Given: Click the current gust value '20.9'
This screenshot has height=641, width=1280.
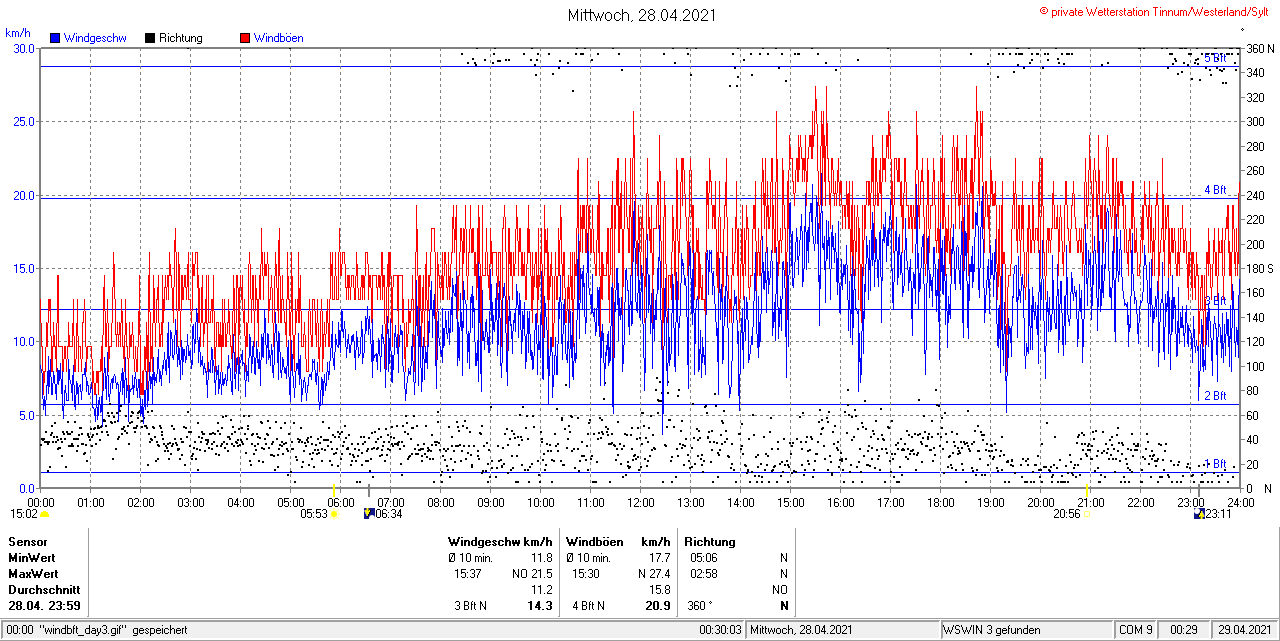Looking at the screenshot, I should pos(658,605).
